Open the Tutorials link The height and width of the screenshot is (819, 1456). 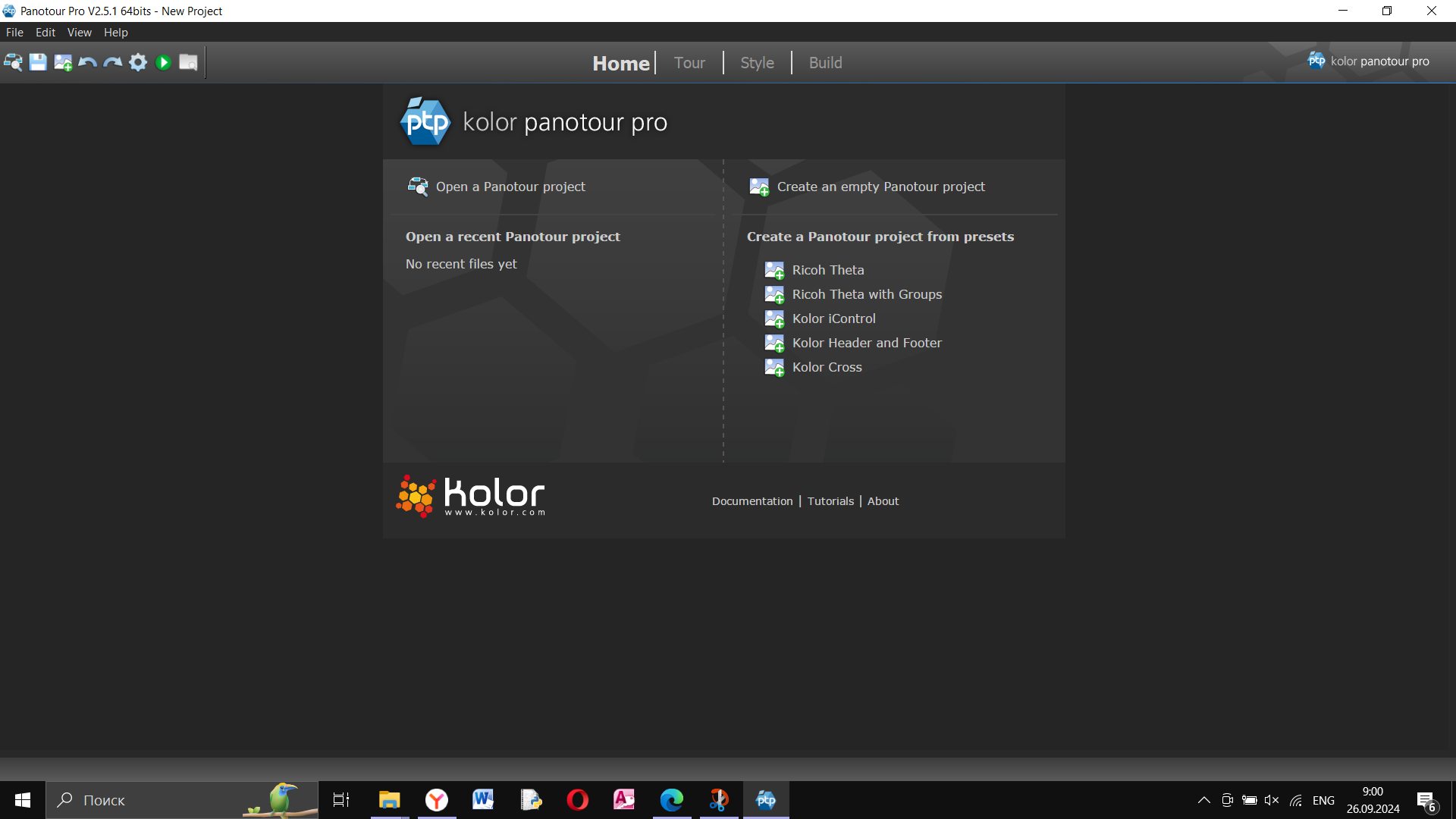pos(830,501)
